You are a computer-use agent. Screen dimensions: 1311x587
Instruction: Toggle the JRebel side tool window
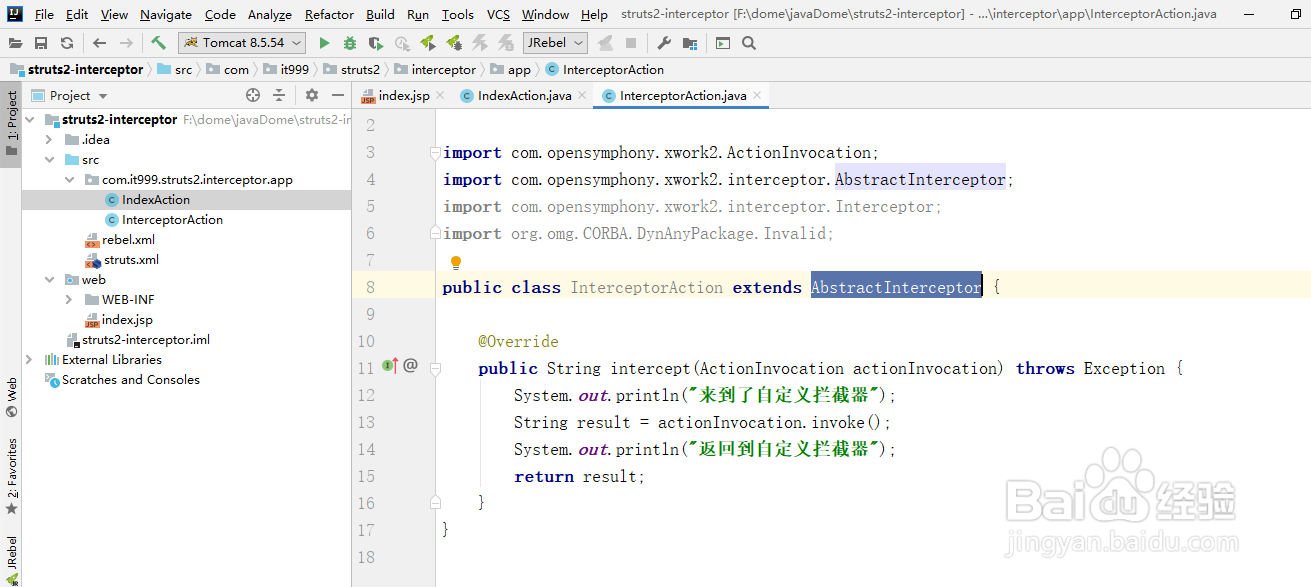[11, 560]
